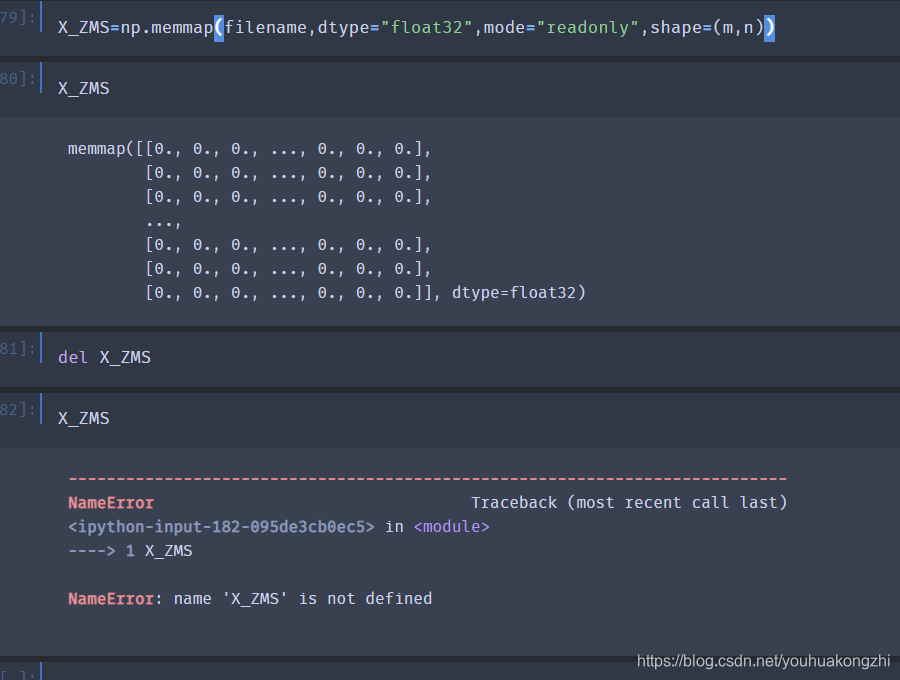
Task: Click the "79]:" cell prompt label
Action: point(18,17)
